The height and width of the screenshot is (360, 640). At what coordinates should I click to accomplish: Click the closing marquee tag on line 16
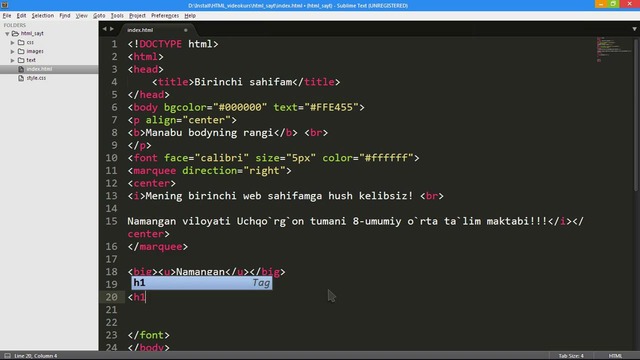(x=158, y=247)
